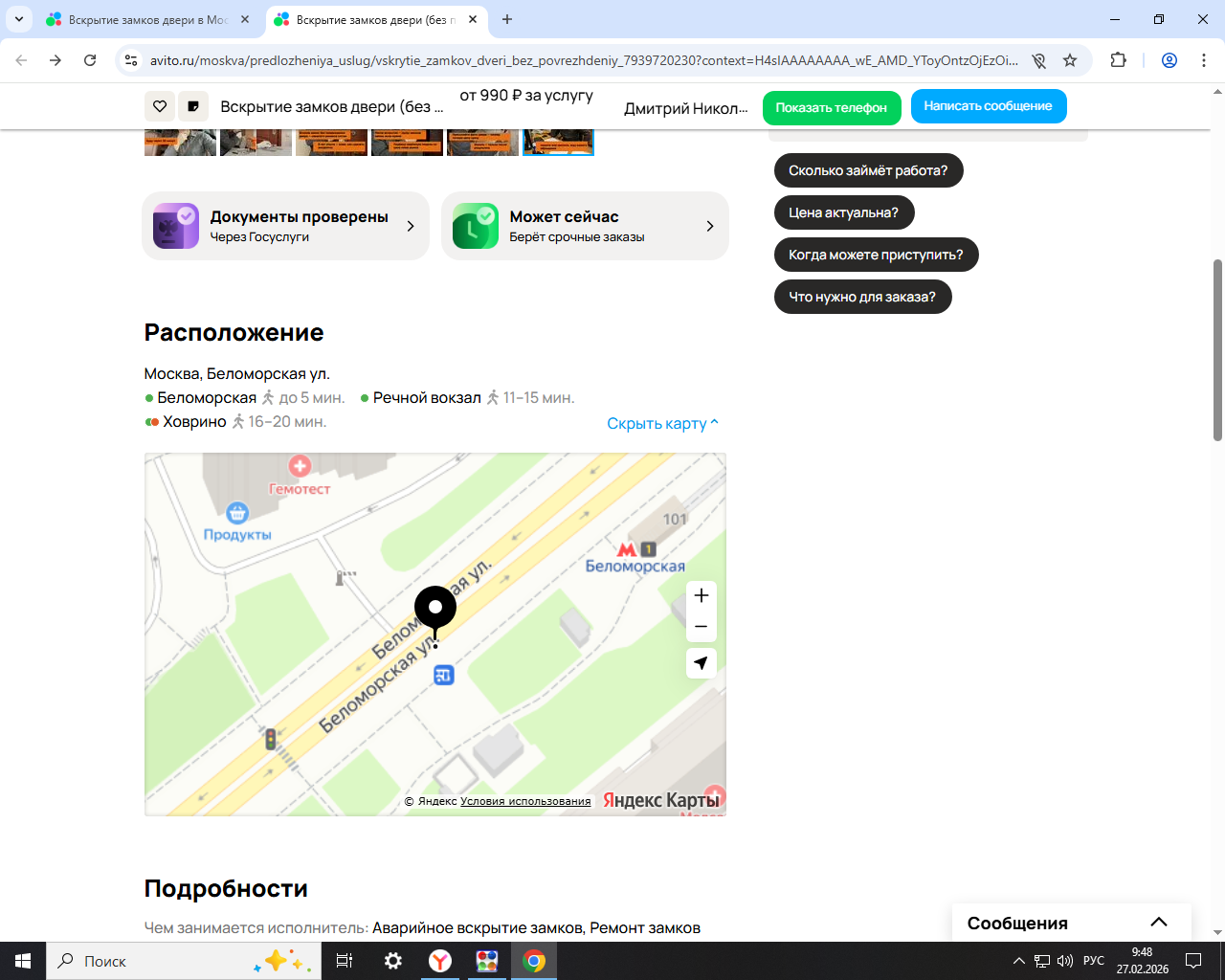Click volume icon in system tray
This screenshot has height=980, width=1225.
(1065, 961)
